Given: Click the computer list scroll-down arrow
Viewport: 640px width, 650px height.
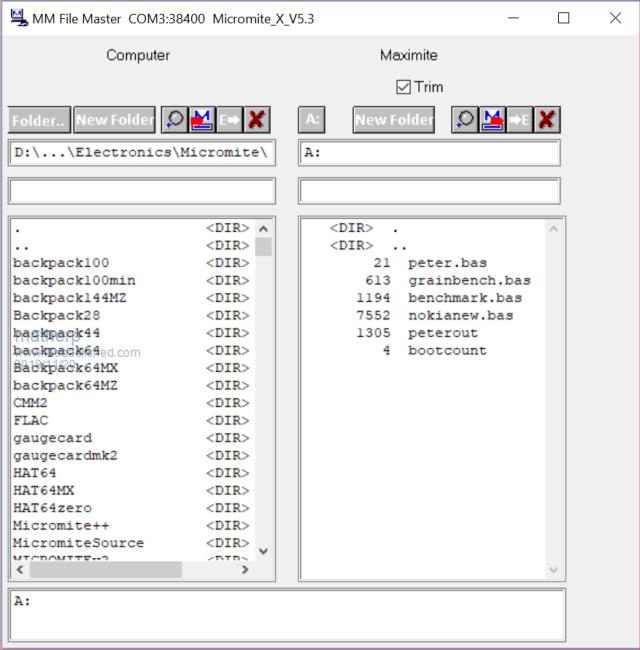Looking at the screenshot, I should coord(264,551).
